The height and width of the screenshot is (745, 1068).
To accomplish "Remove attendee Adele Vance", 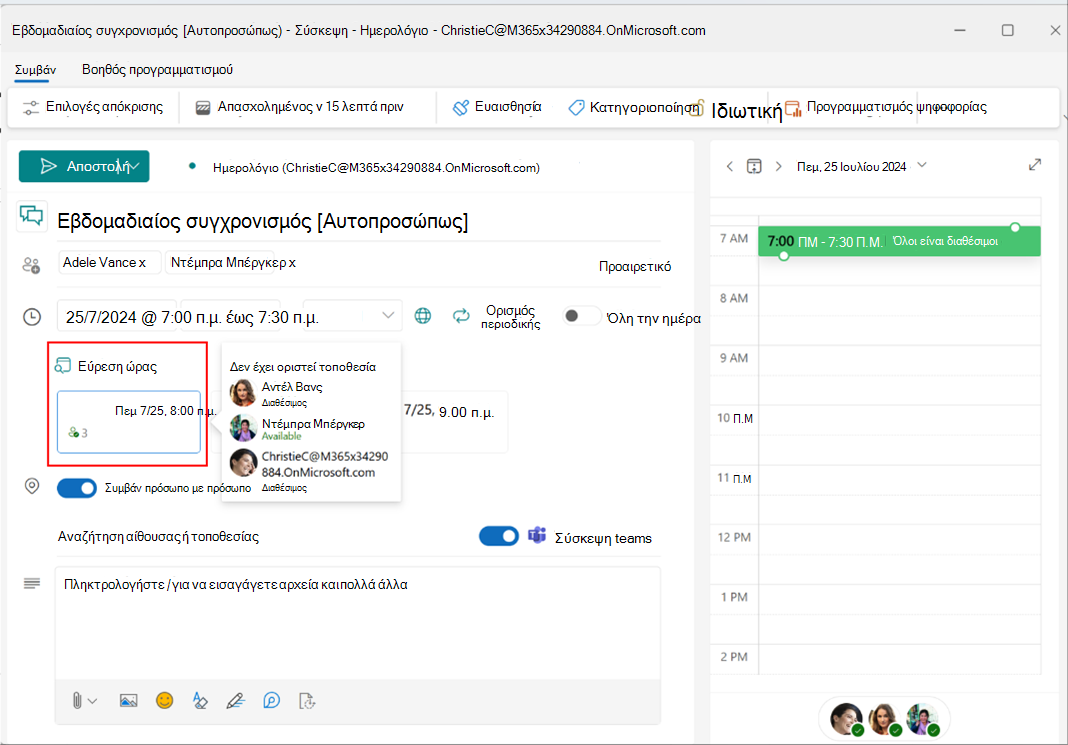I will coord(142,263).
